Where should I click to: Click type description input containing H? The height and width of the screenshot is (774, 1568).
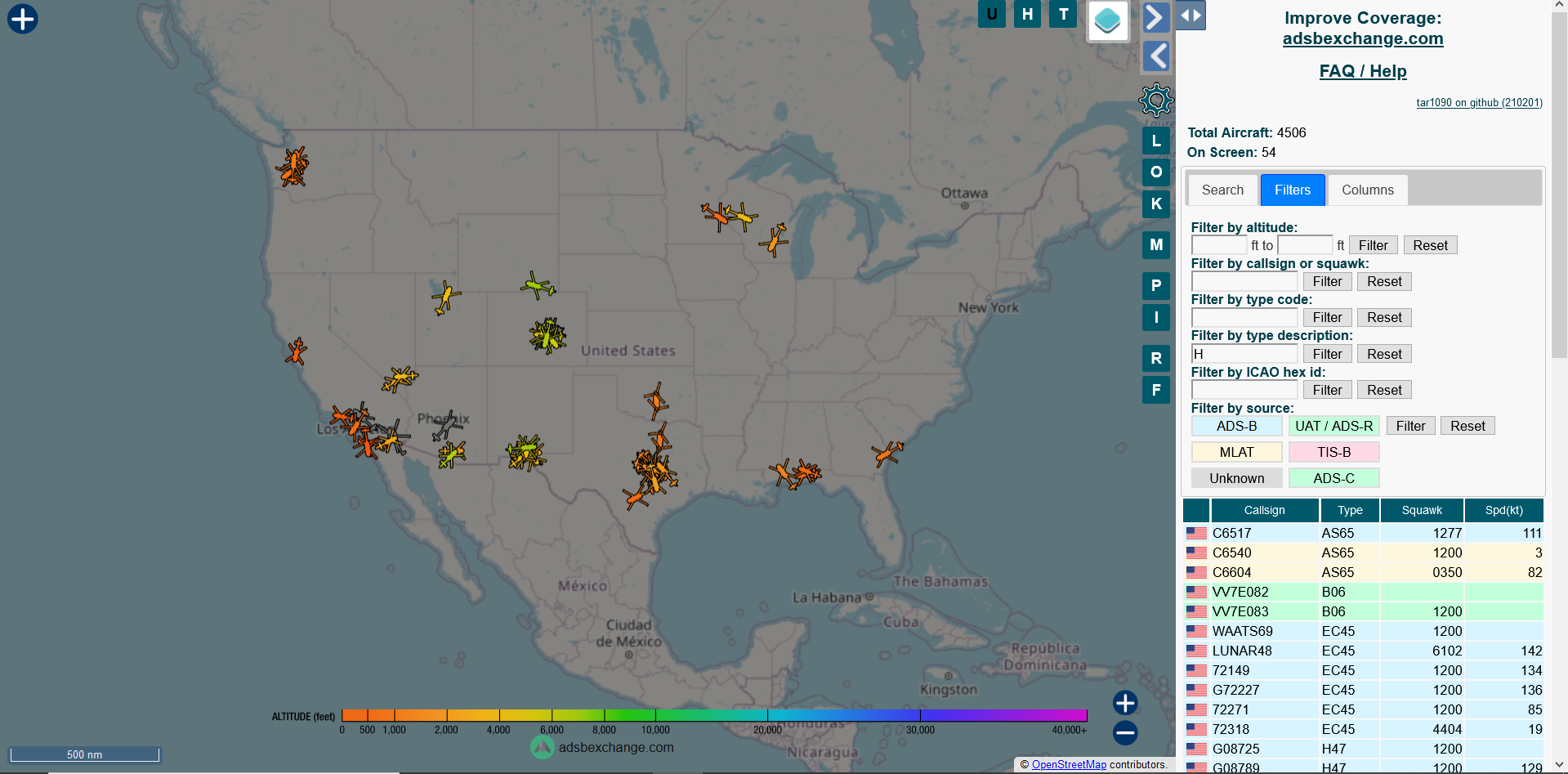[x=1244, y=354]
